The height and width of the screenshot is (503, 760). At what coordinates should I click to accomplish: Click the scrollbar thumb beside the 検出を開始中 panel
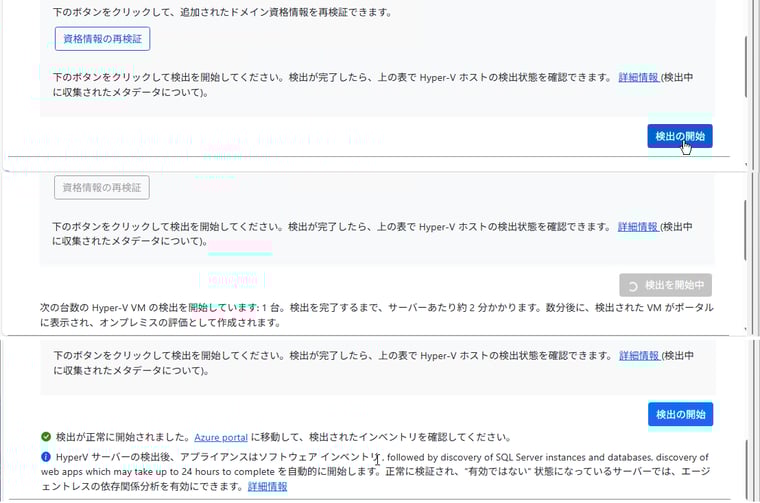coord(745,230)
